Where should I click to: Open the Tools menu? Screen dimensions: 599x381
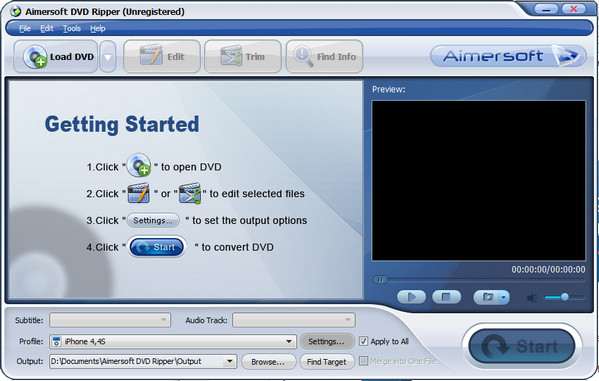tap(72, 28)
